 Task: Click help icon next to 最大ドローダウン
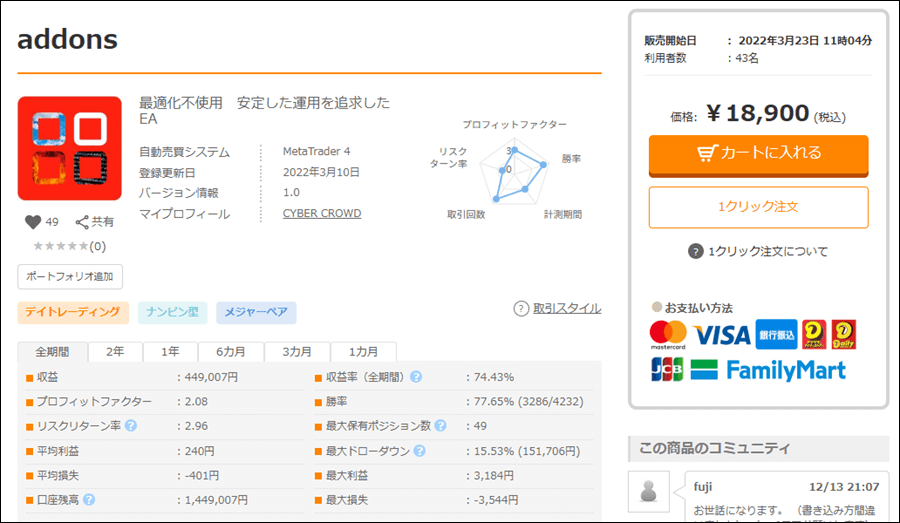click(416, 451)
